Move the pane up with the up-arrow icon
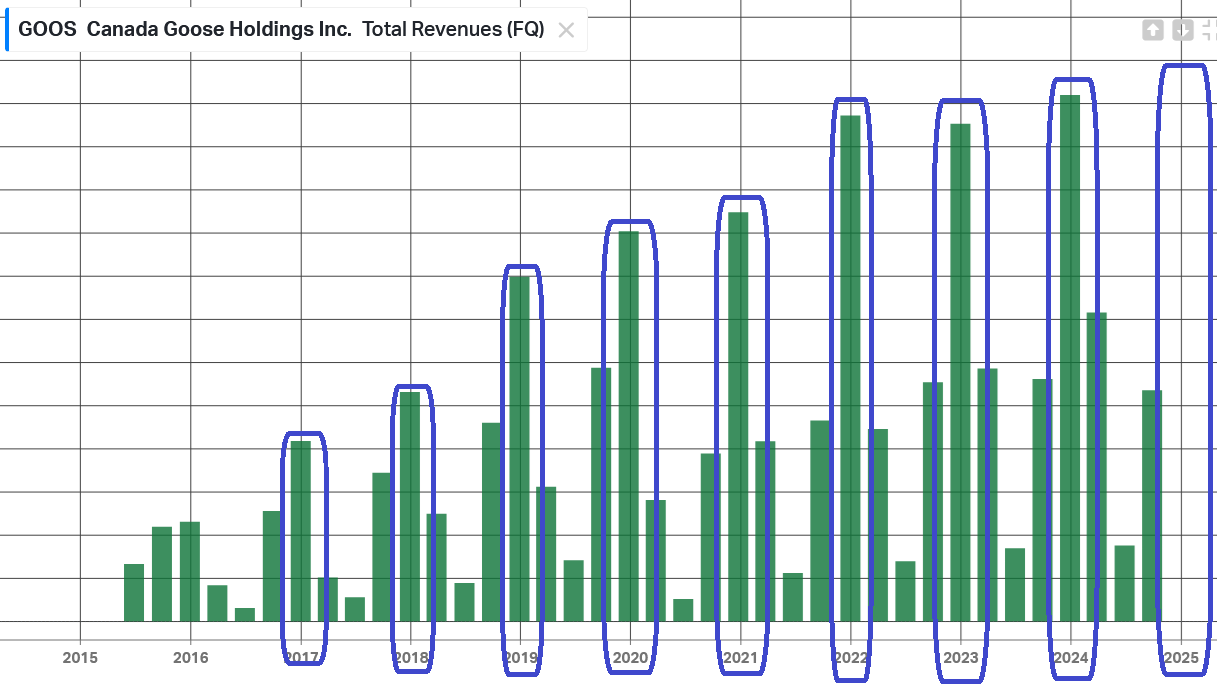Screen dimensions: 1217x684 pos(1153,30)
